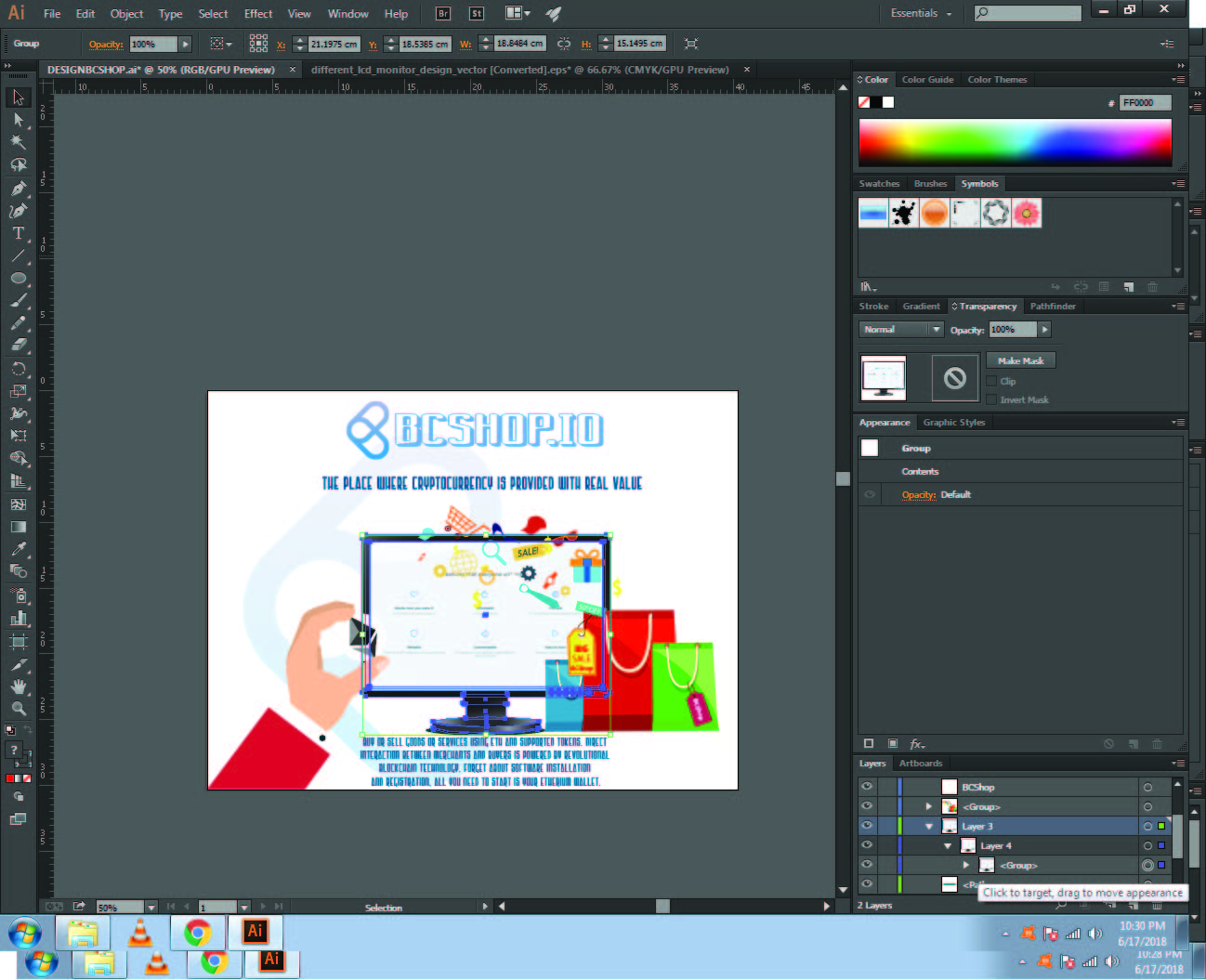Select the Shape Builder tool
This screenshot has height=980, width=1206.
19,459
